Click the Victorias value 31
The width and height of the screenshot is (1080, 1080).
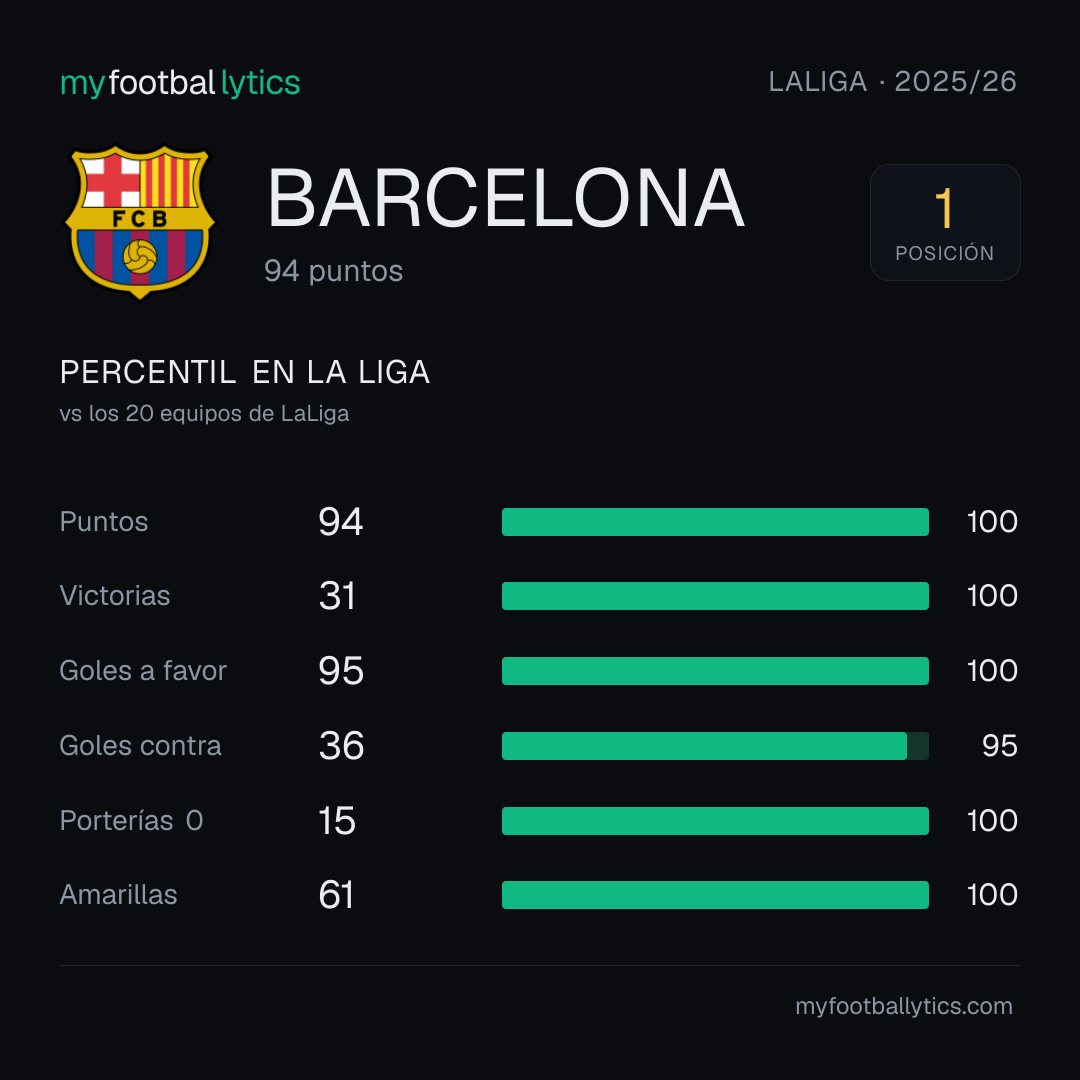337,596
